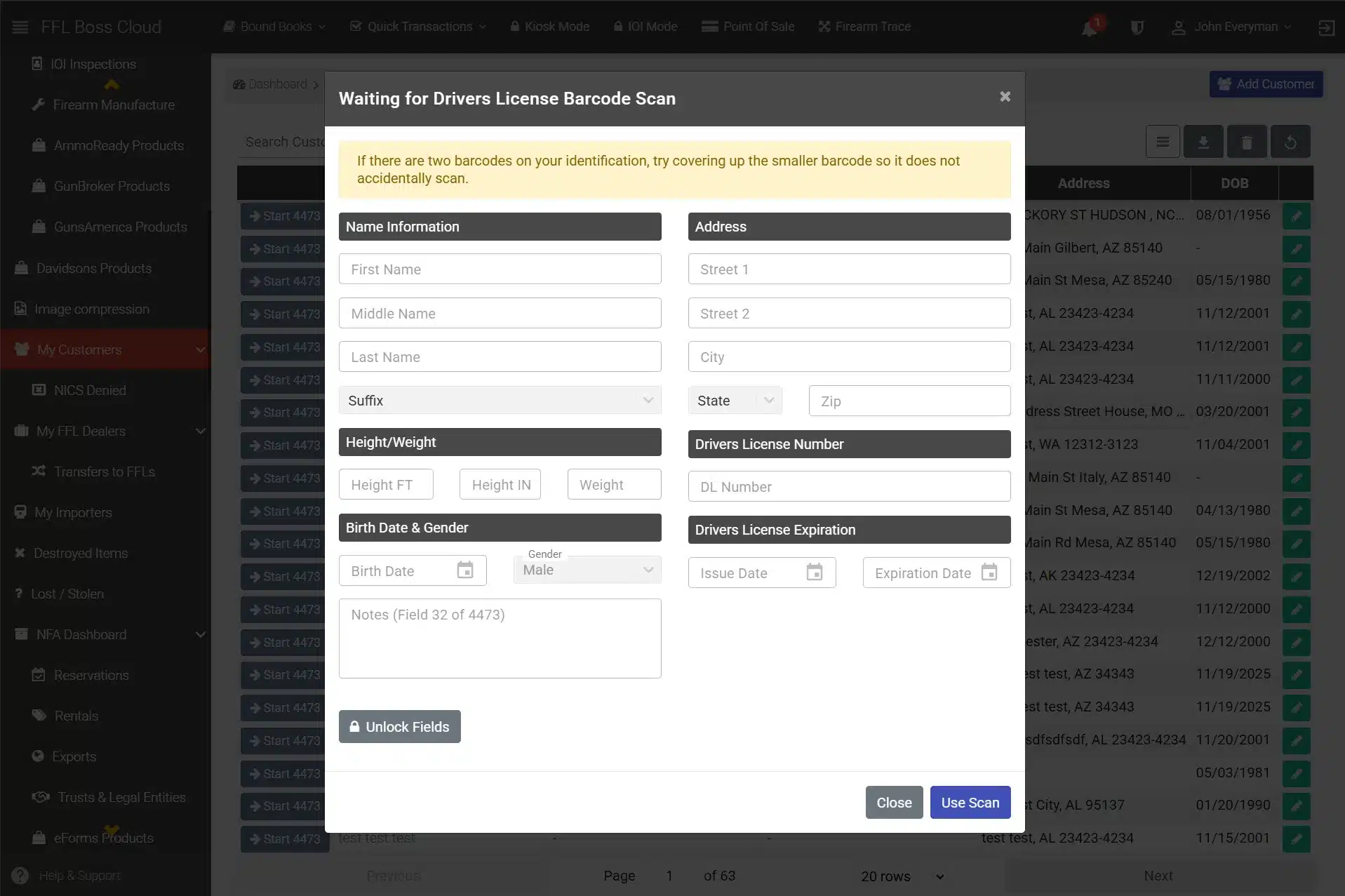1345x896 pixels.
Task: Edit the customer with DOB 12/19/2002
Action: [1297, 576]
